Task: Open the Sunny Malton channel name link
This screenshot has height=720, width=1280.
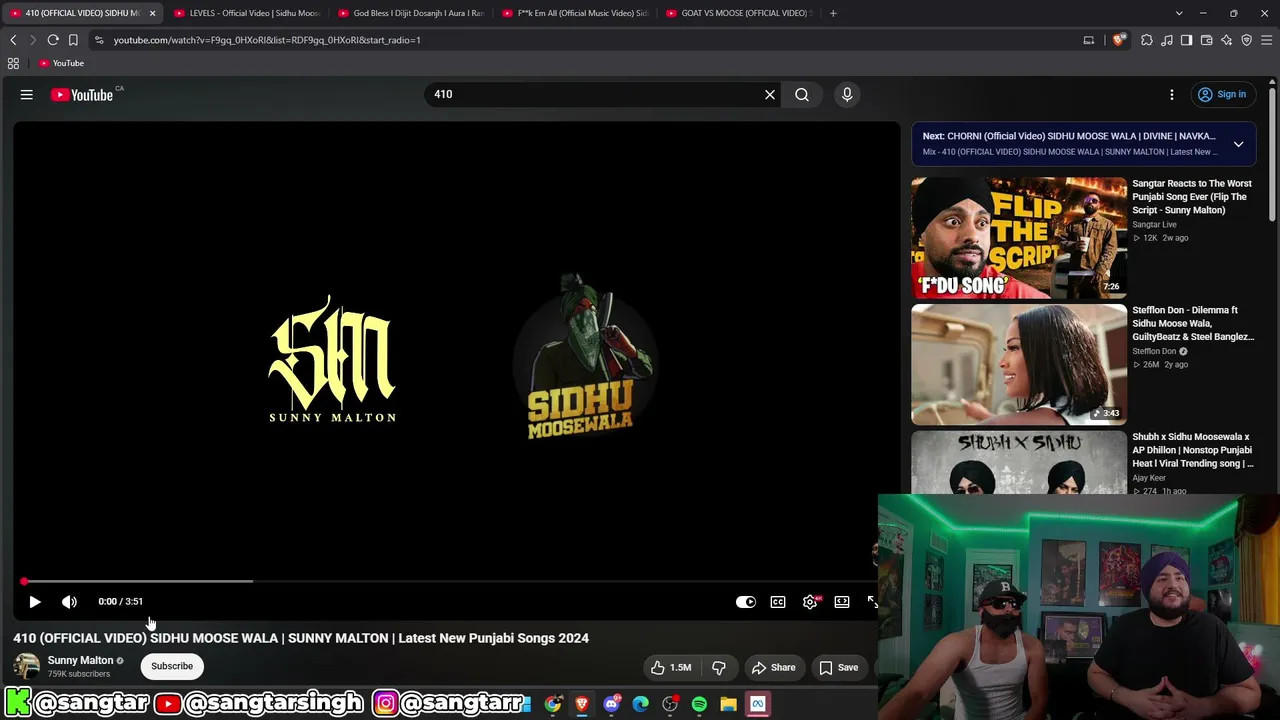Action: (x=81, y=660)
